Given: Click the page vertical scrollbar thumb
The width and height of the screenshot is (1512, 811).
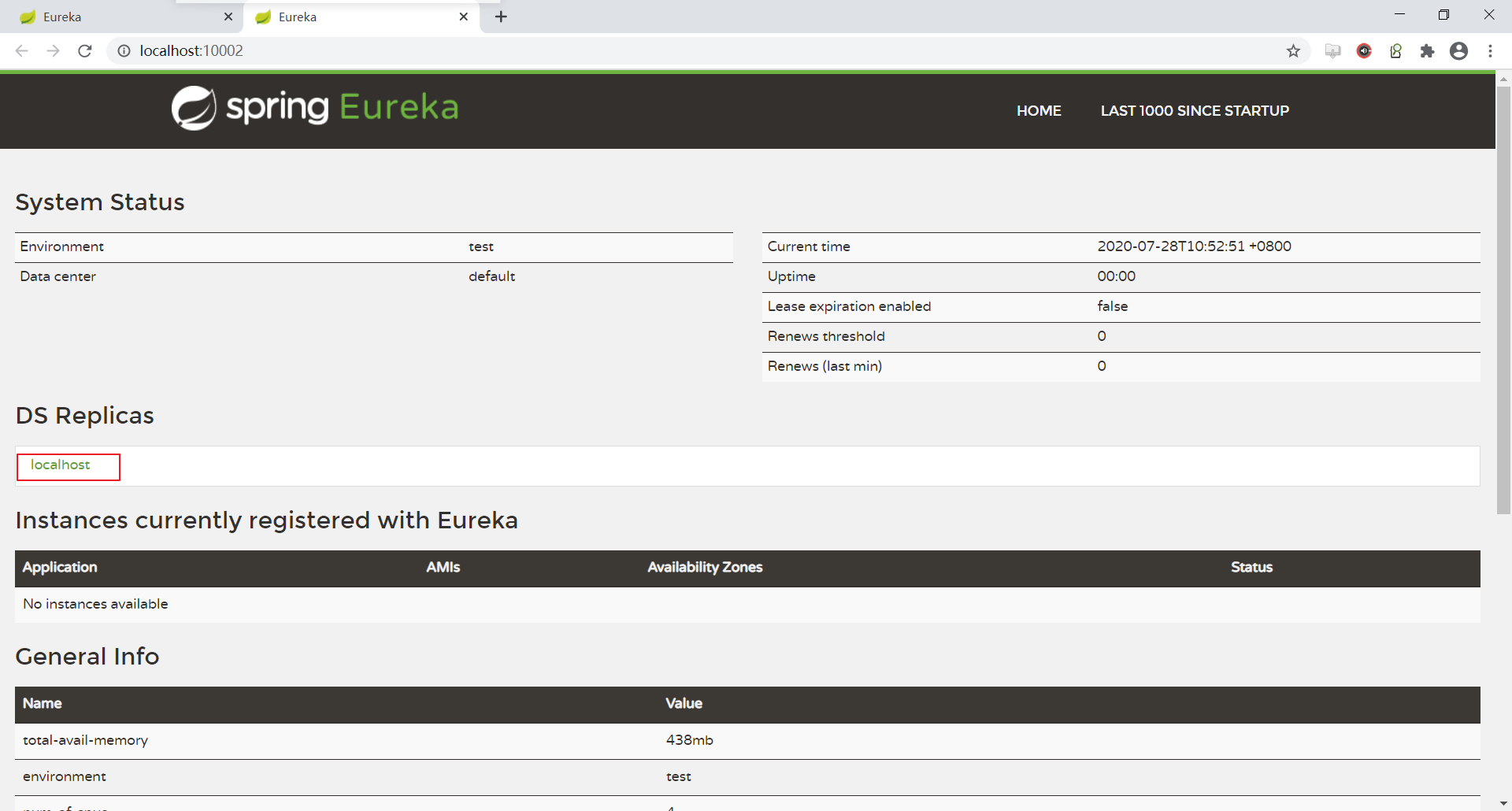Looking at the screenshot, I should click(1503, 299).
